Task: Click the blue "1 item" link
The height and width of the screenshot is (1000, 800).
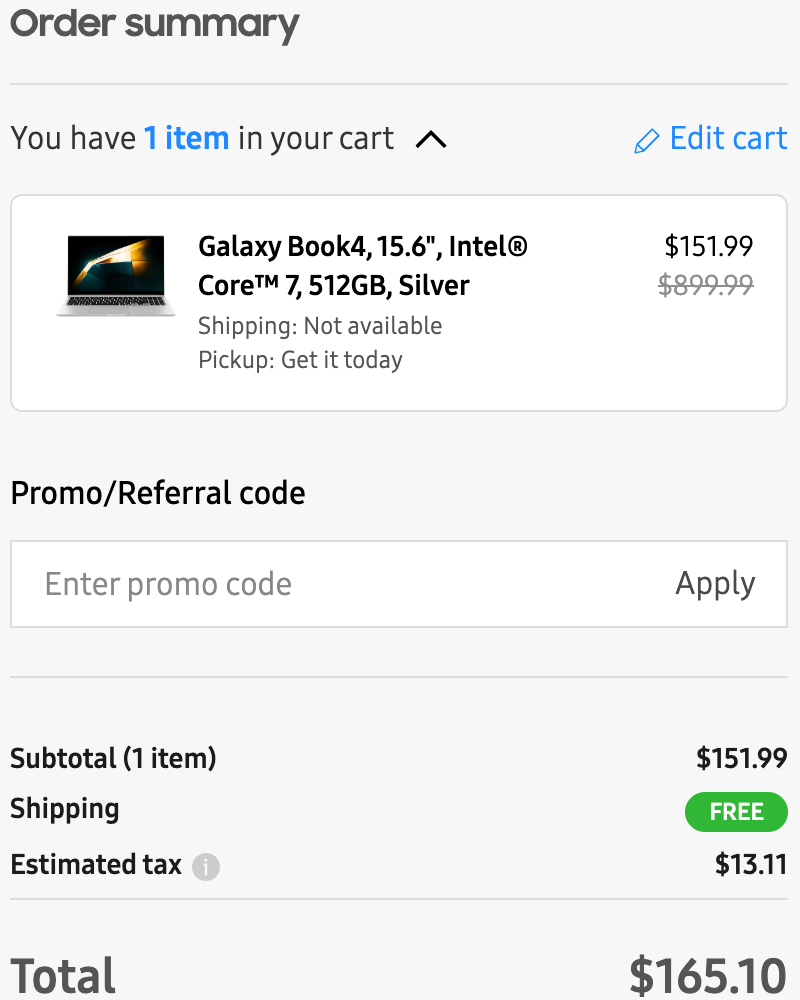Action: pos(187,138)
